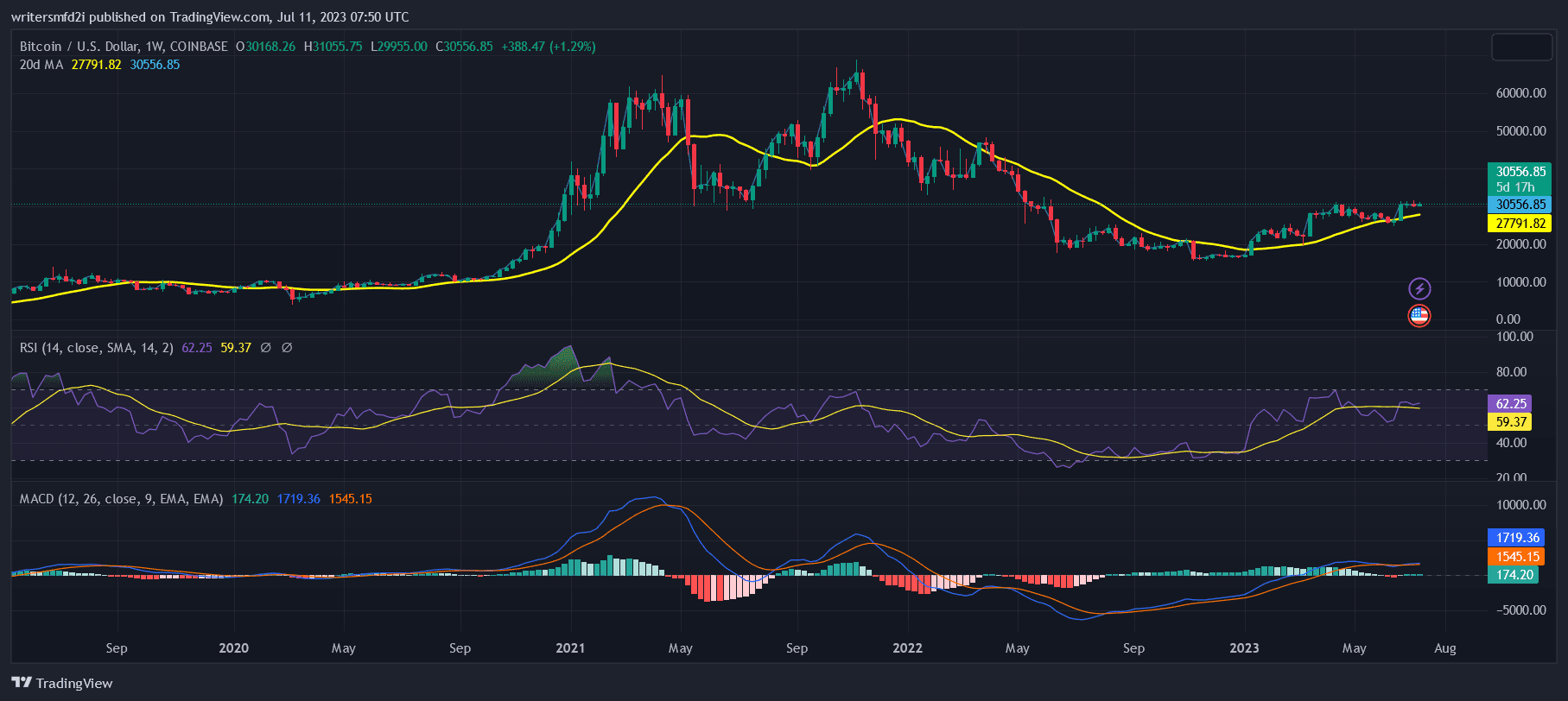
Task: Click the second ∅ symbol in RSI legend
Action: [287, 348]
